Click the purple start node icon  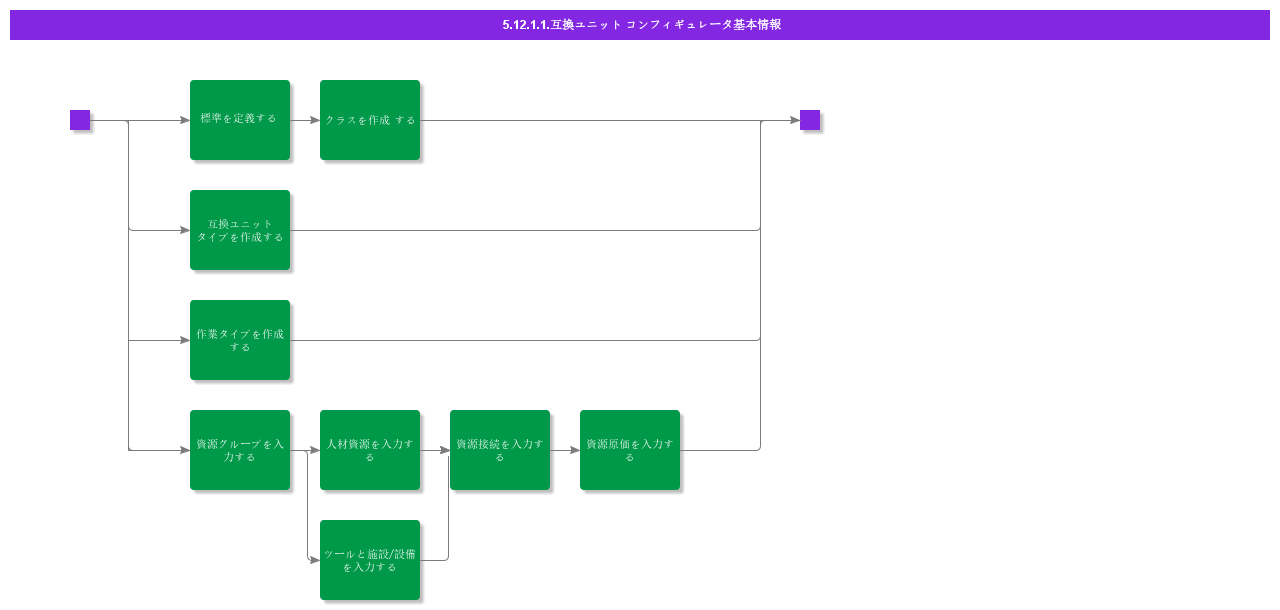tap(79, 119)
